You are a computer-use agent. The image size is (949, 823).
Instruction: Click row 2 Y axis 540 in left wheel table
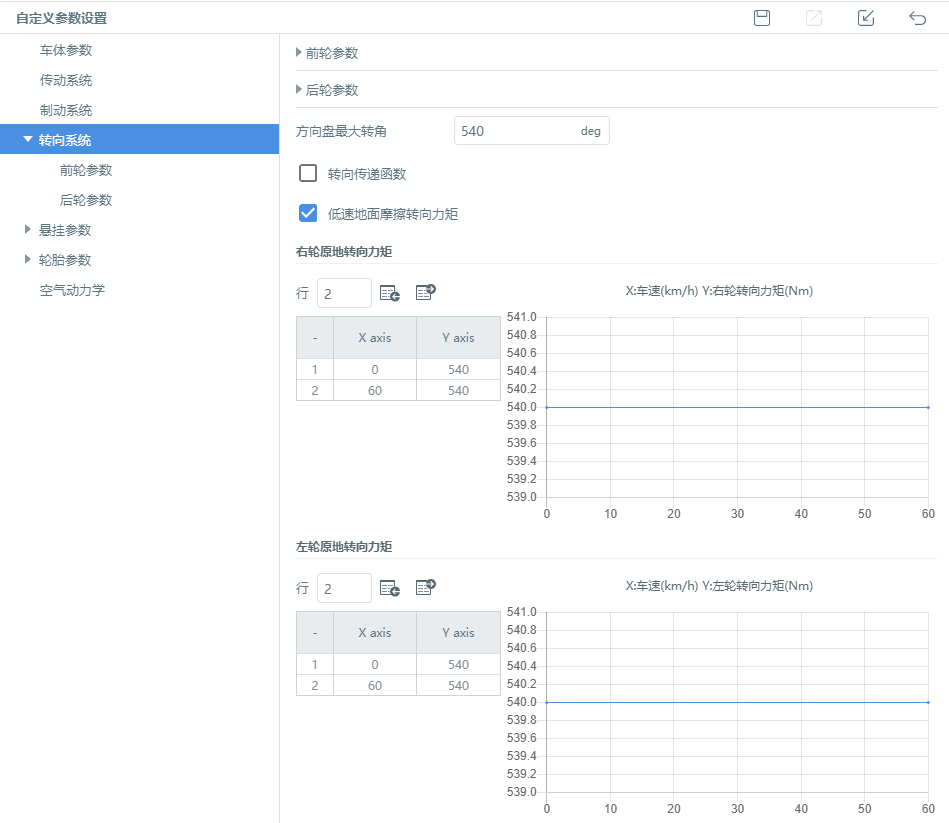pyautogui.click(x=458, y=685)
